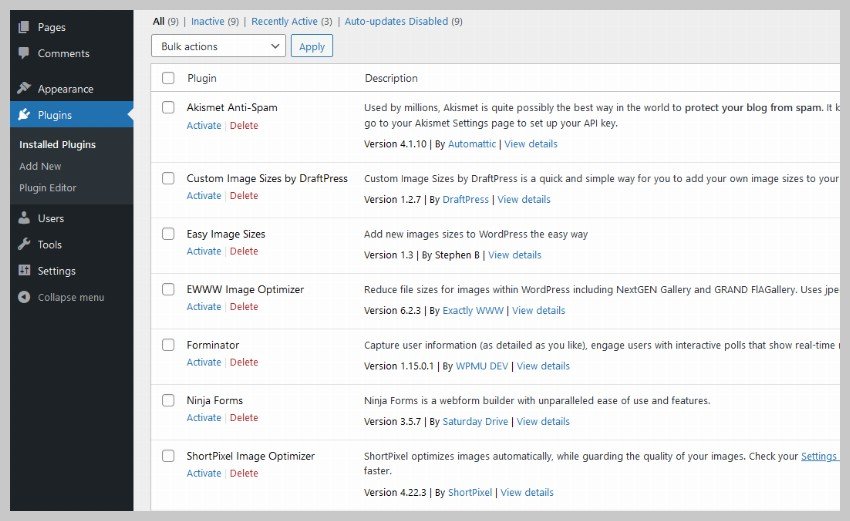Image resolution: width=850 pixels, height=521 pixels.
Task: Activate the EWWW Image Optimizer plugin
Action: pyautogui.click(x=204, y=307)
